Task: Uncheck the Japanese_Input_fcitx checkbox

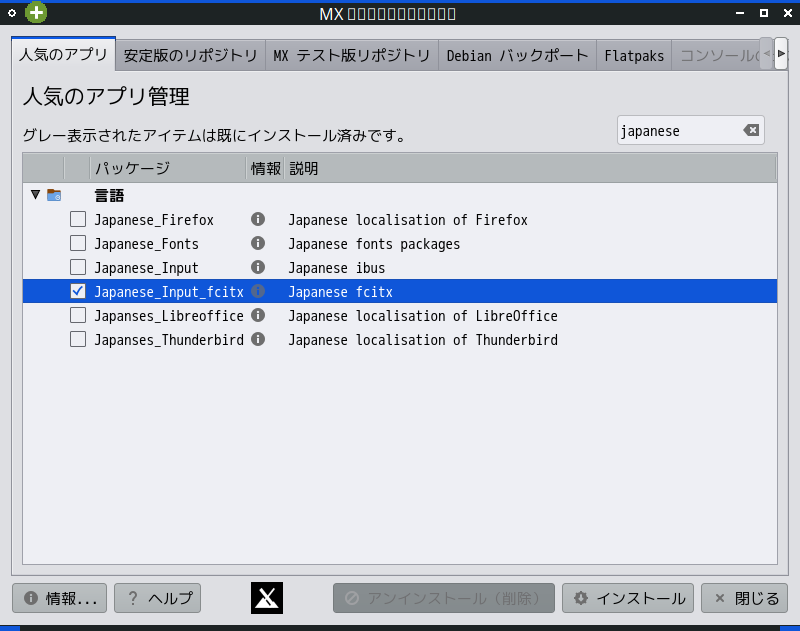Action: [78, 291]
